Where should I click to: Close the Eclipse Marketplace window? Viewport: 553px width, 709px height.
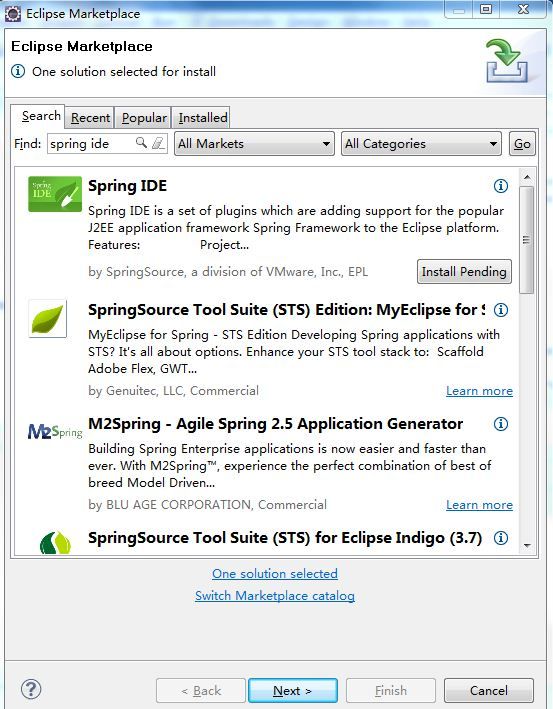coord(524,9)
